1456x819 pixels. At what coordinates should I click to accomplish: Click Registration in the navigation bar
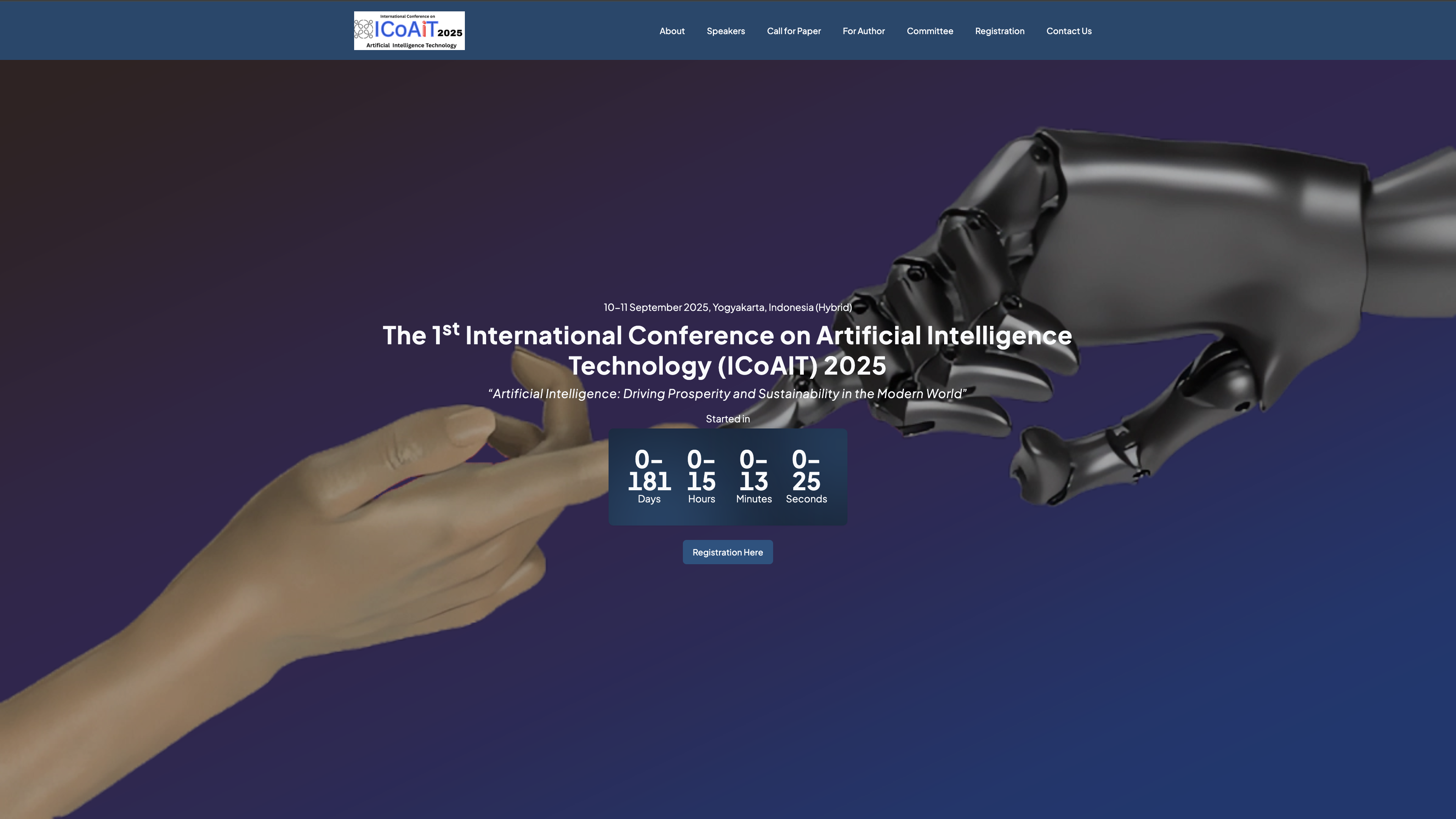coord(999,31)
